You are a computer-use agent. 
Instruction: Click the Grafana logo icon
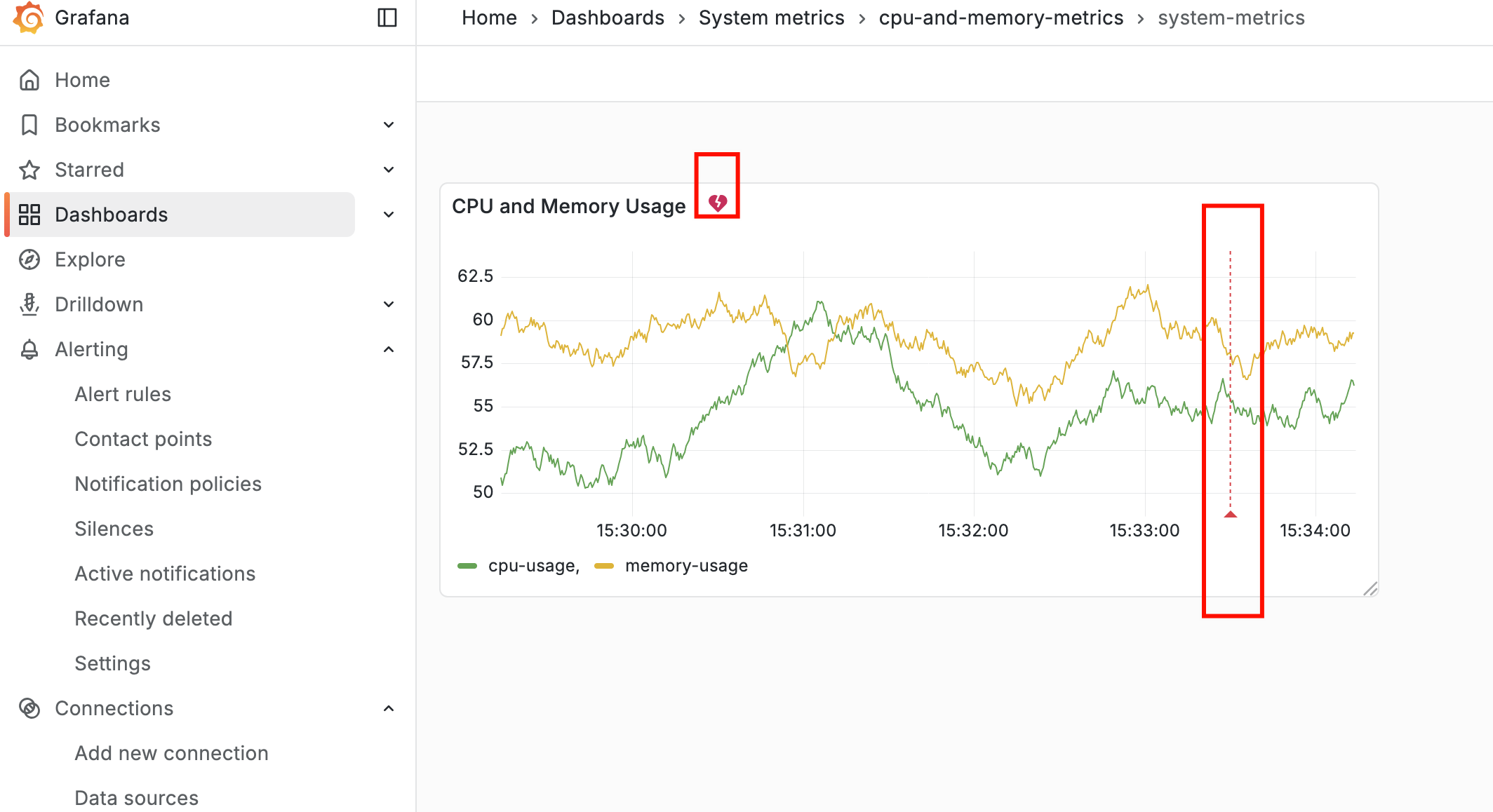click(29, 18)
